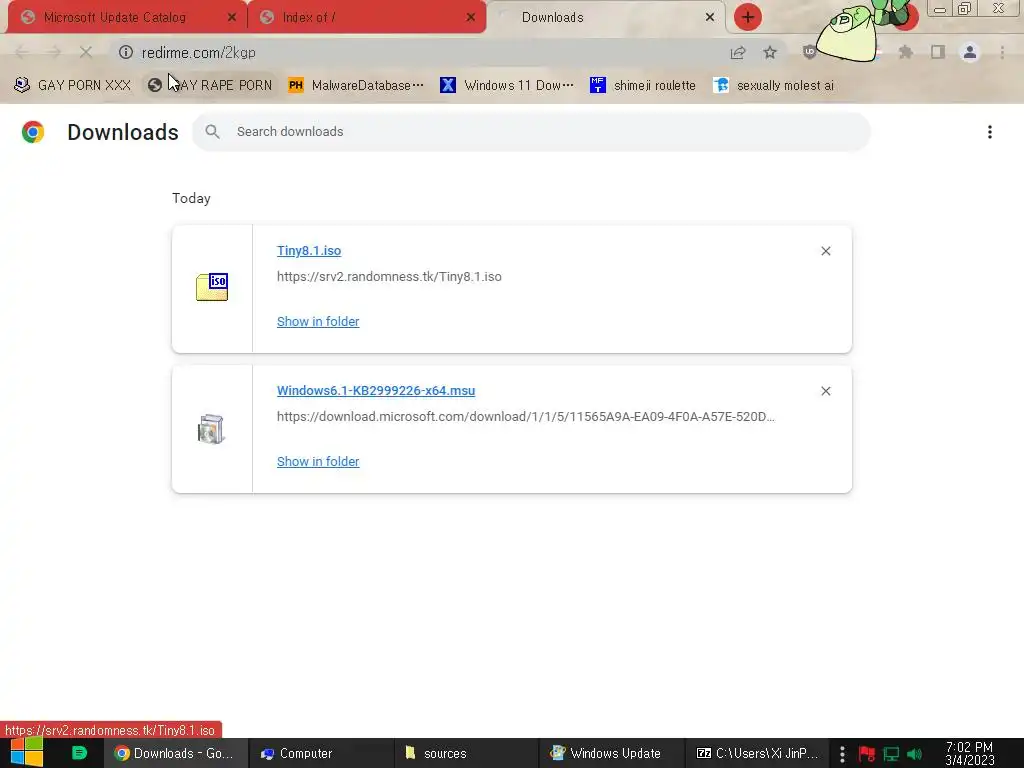The width and height of the screenshot is (1024, 768).
Task: Click the red flag tray icon
Action: pos(867,754)
